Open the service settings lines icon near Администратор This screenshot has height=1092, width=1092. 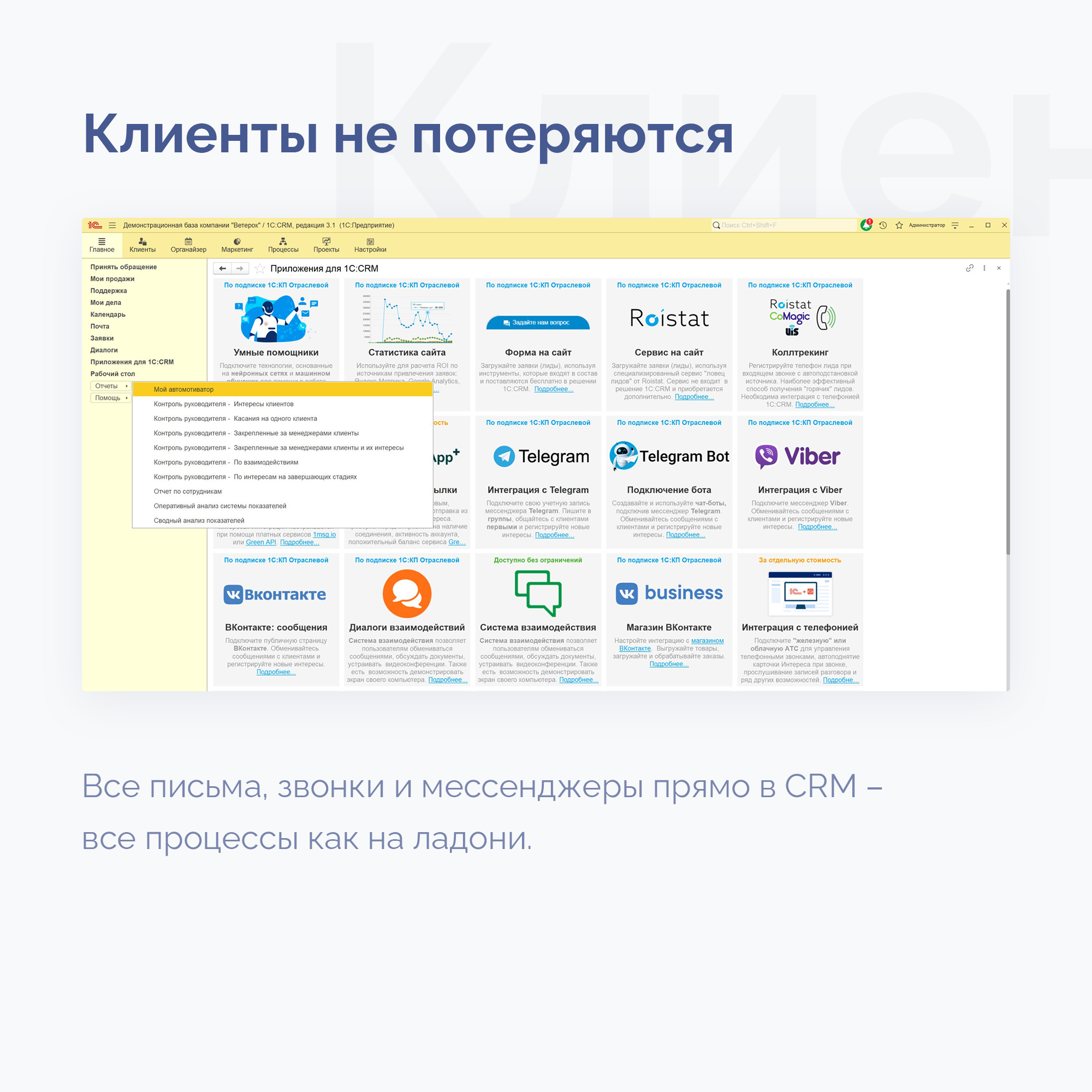click(x=954, y=225)
